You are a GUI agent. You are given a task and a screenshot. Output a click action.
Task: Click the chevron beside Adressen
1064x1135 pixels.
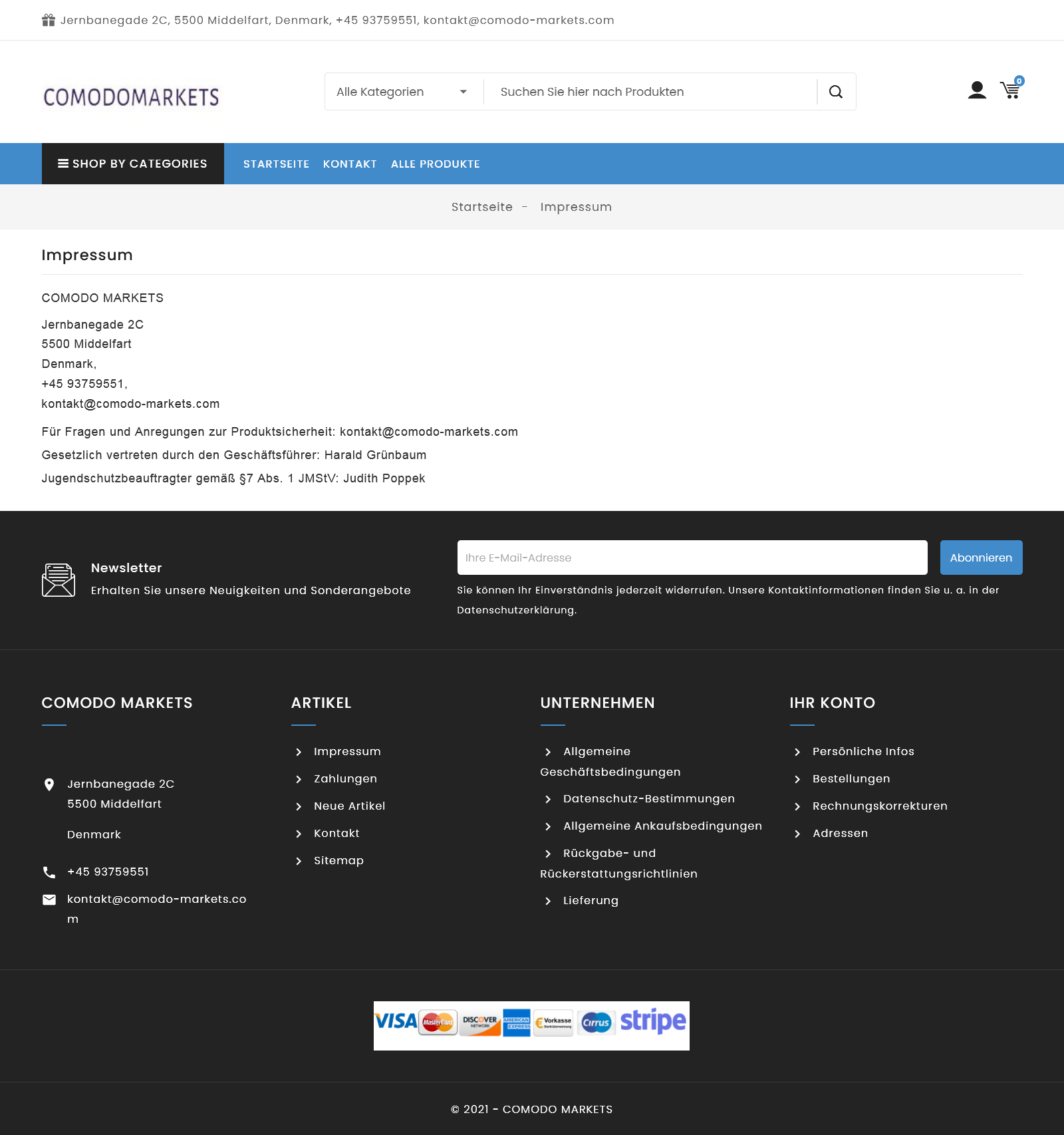click(797, 834)
